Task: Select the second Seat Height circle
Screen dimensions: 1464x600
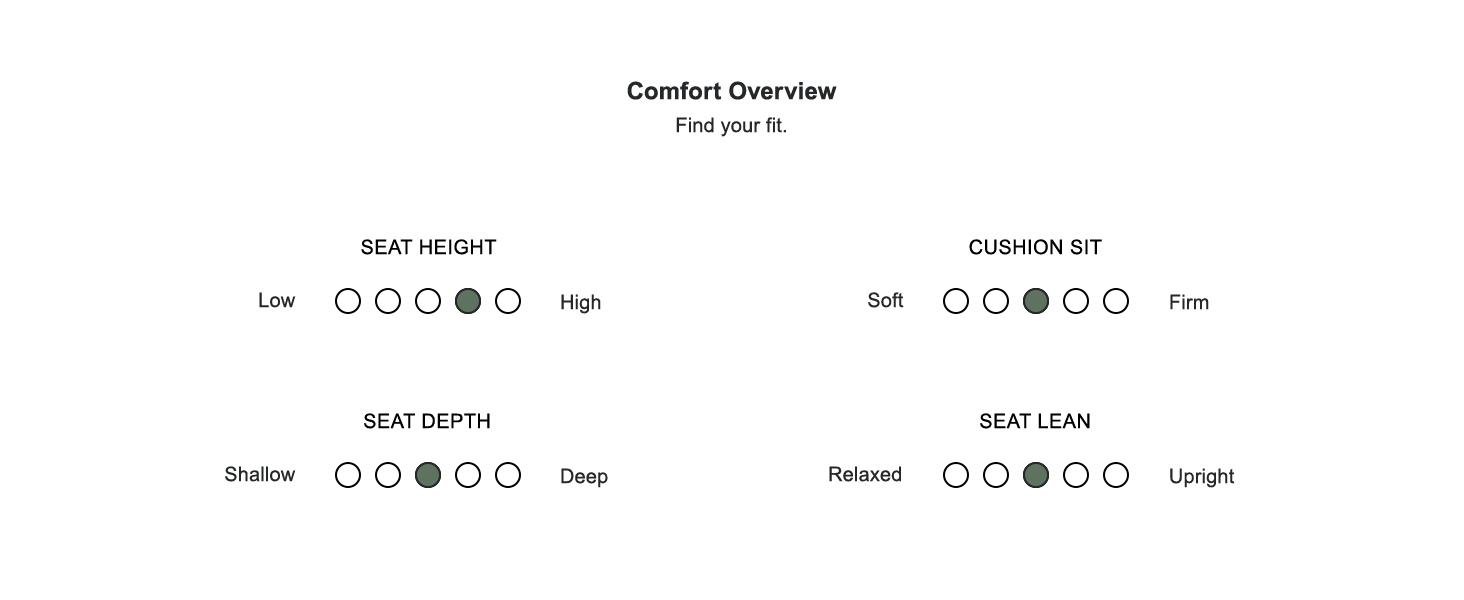Action: coord(388,301)
